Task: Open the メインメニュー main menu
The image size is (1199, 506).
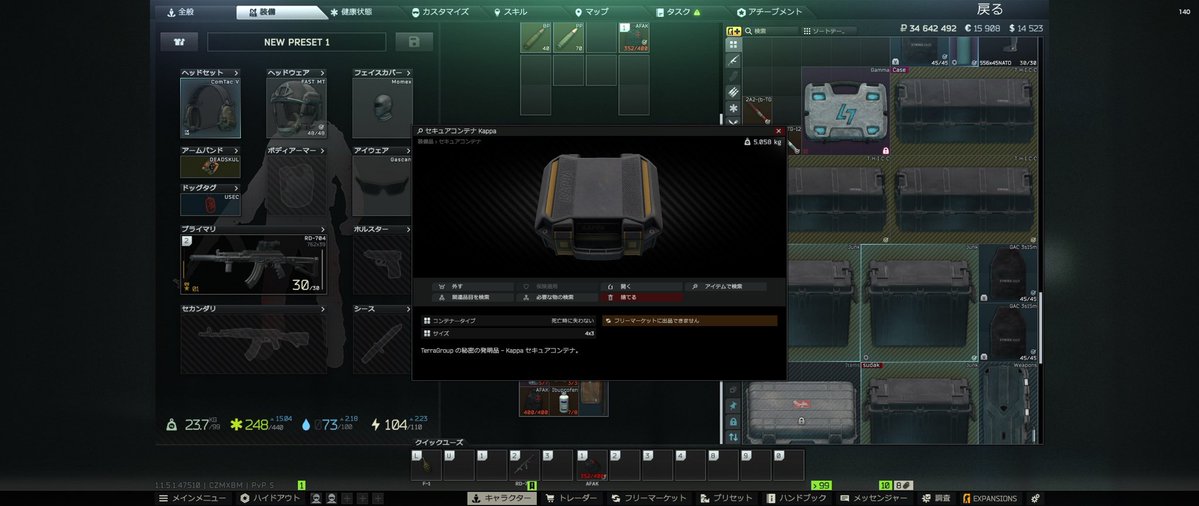Action: click(192, 498)
